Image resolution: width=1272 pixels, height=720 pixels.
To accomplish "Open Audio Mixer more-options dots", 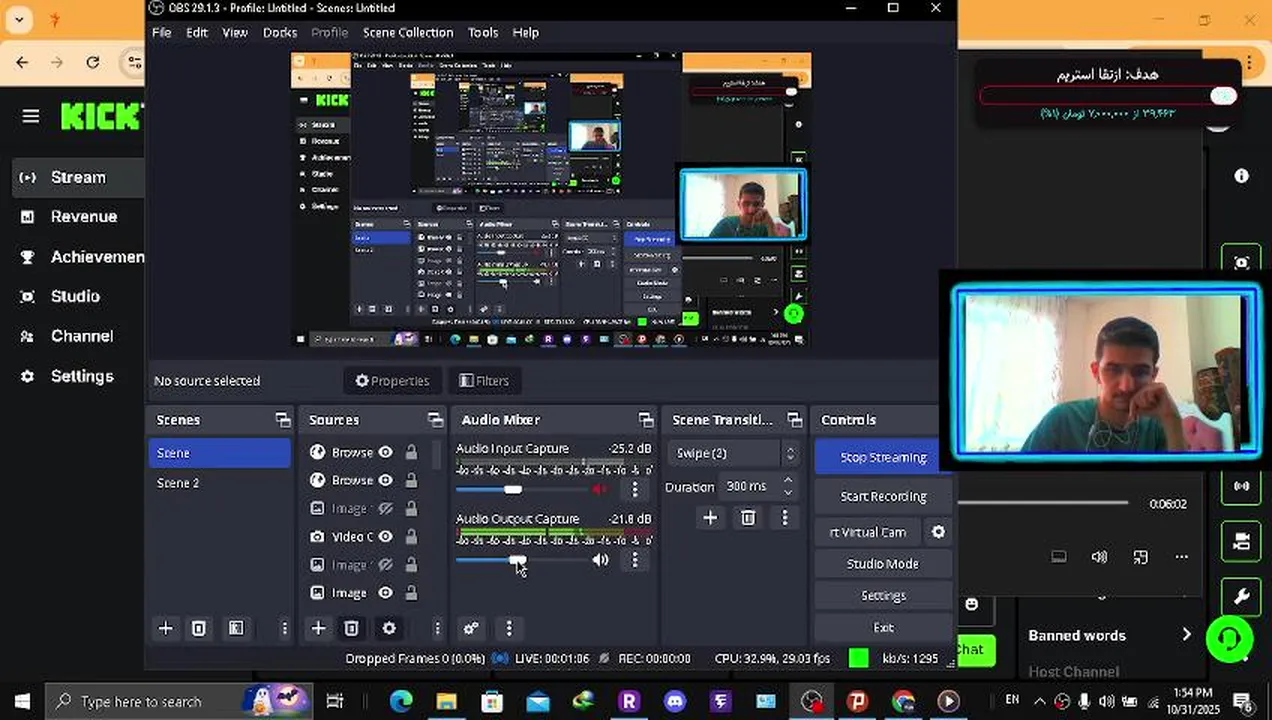I will point(509,628).
